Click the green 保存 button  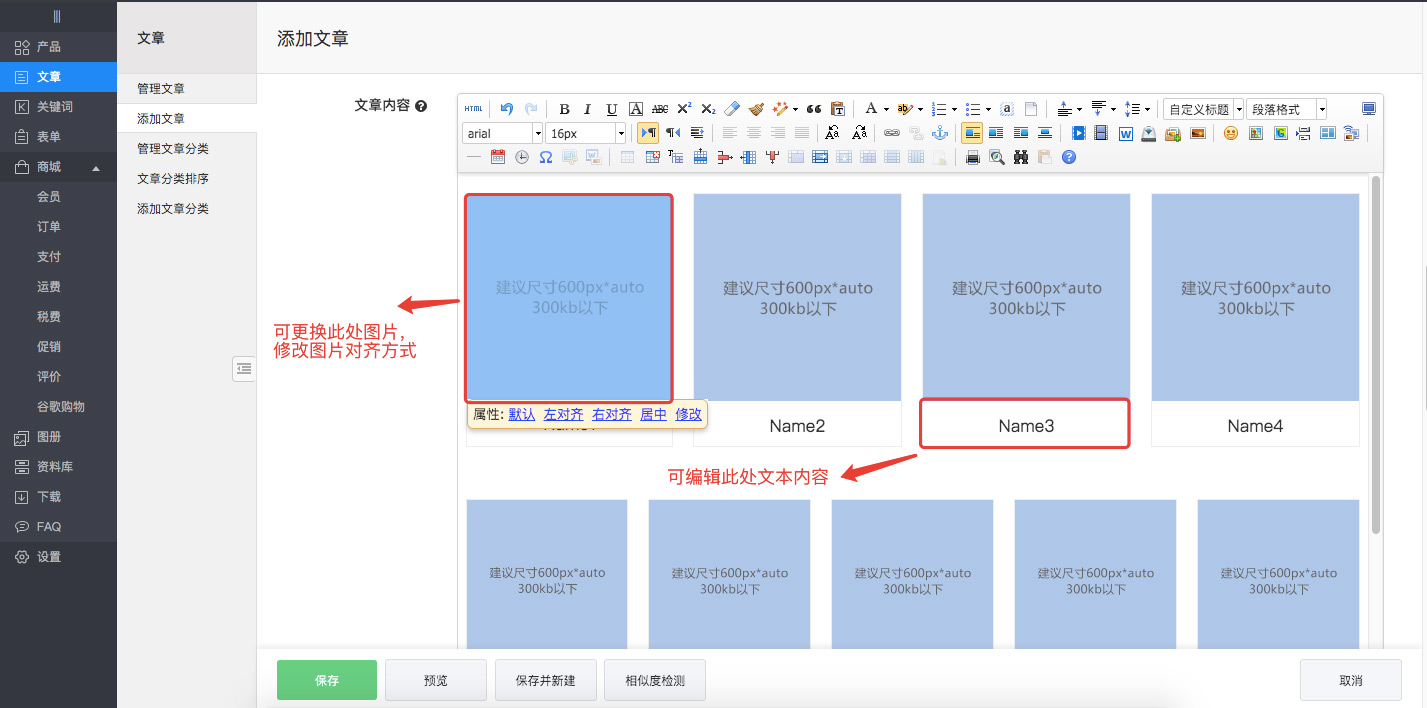coord(327,680)
